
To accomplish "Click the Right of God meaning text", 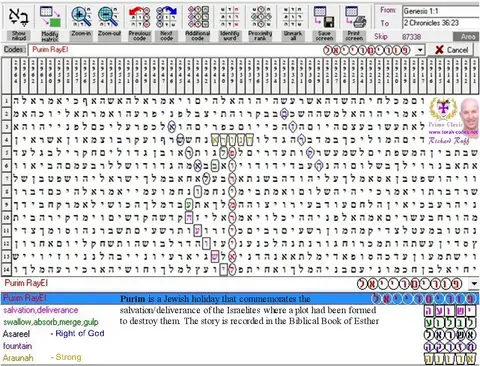I will (x=80, y=333).
